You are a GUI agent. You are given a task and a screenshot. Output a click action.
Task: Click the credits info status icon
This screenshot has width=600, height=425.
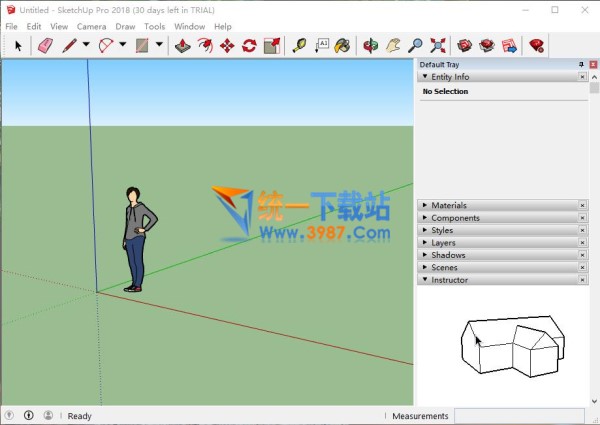tap(29, 415)
